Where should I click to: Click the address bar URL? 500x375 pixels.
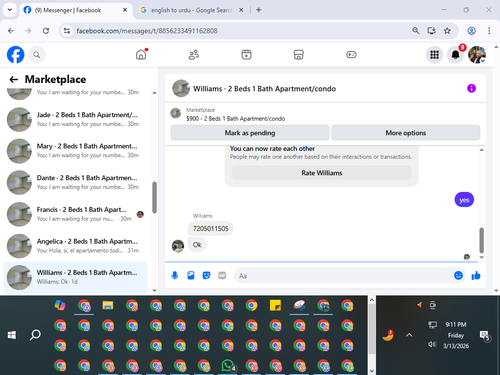pyautogui.click(x=147, y=31)
